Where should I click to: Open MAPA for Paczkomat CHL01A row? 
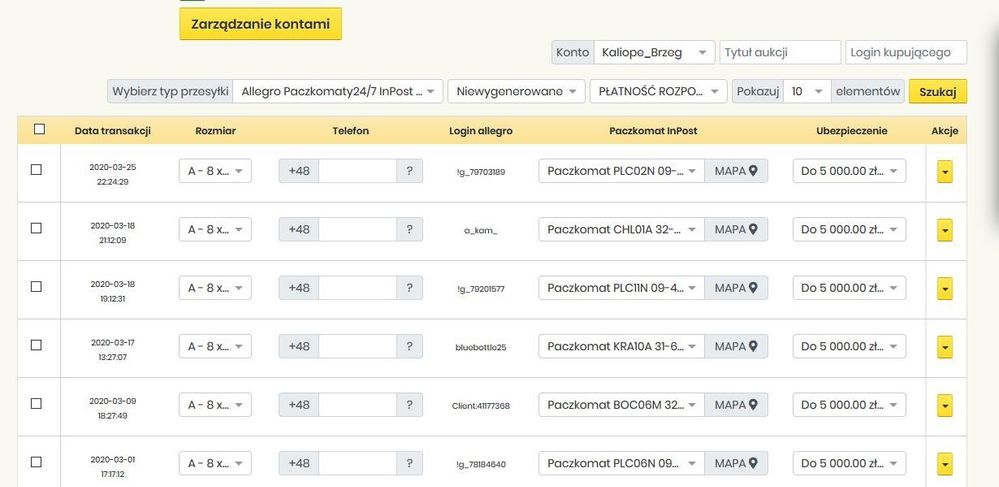click(x=736, y=229)
